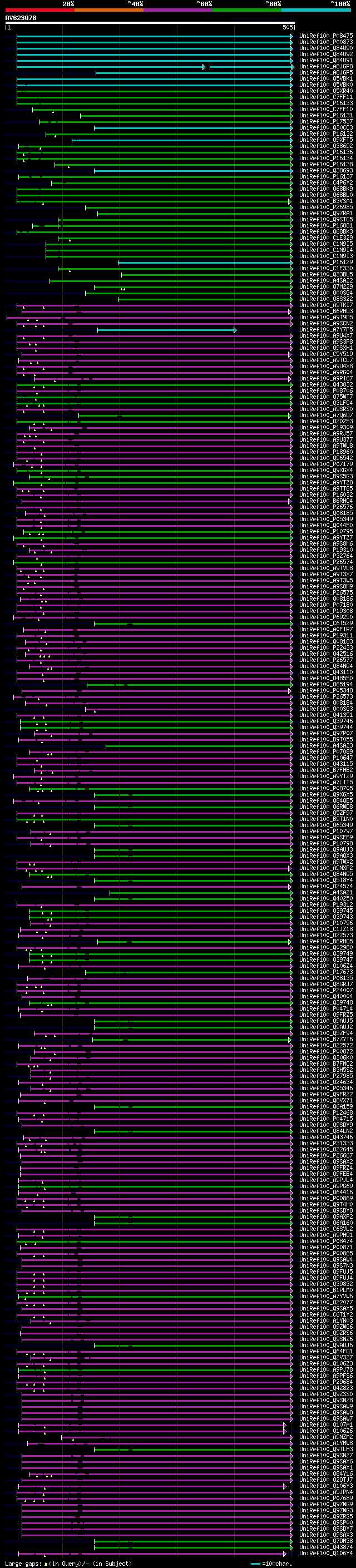
Task: Select label UniRef100_Q6RWD8
Action: (x=326, y=807)
